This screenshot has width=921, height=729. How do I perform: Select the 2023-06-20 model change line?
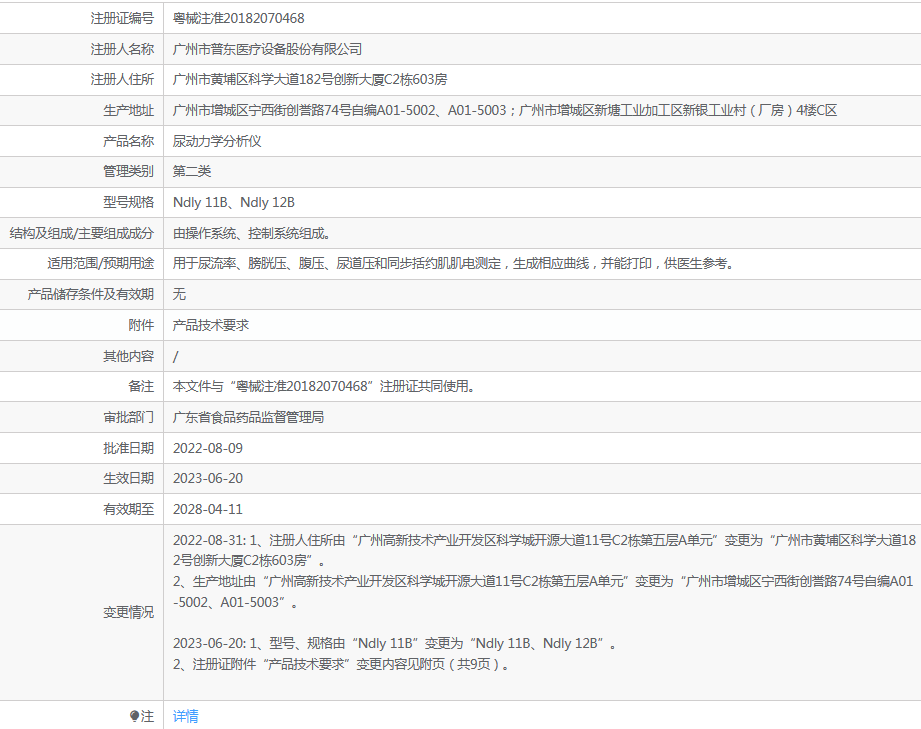pos(395,643)
